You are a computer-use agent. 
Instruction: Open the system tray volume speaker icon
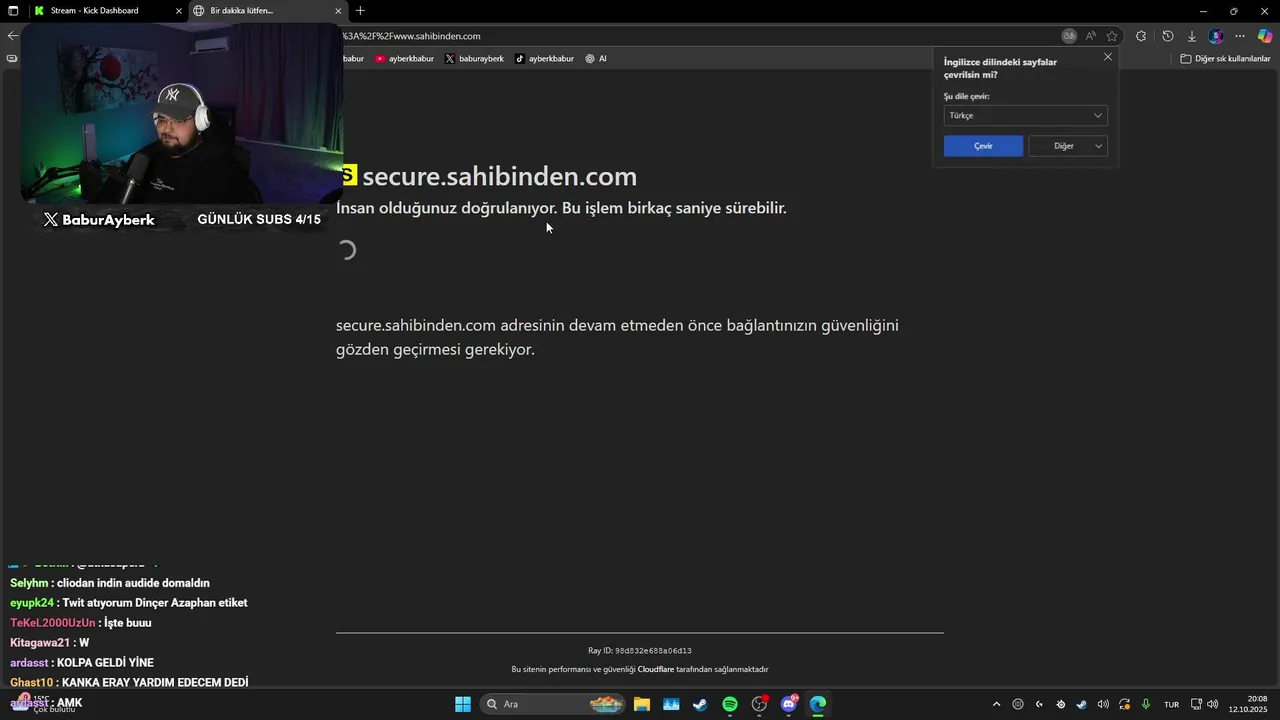(1212, 704)
